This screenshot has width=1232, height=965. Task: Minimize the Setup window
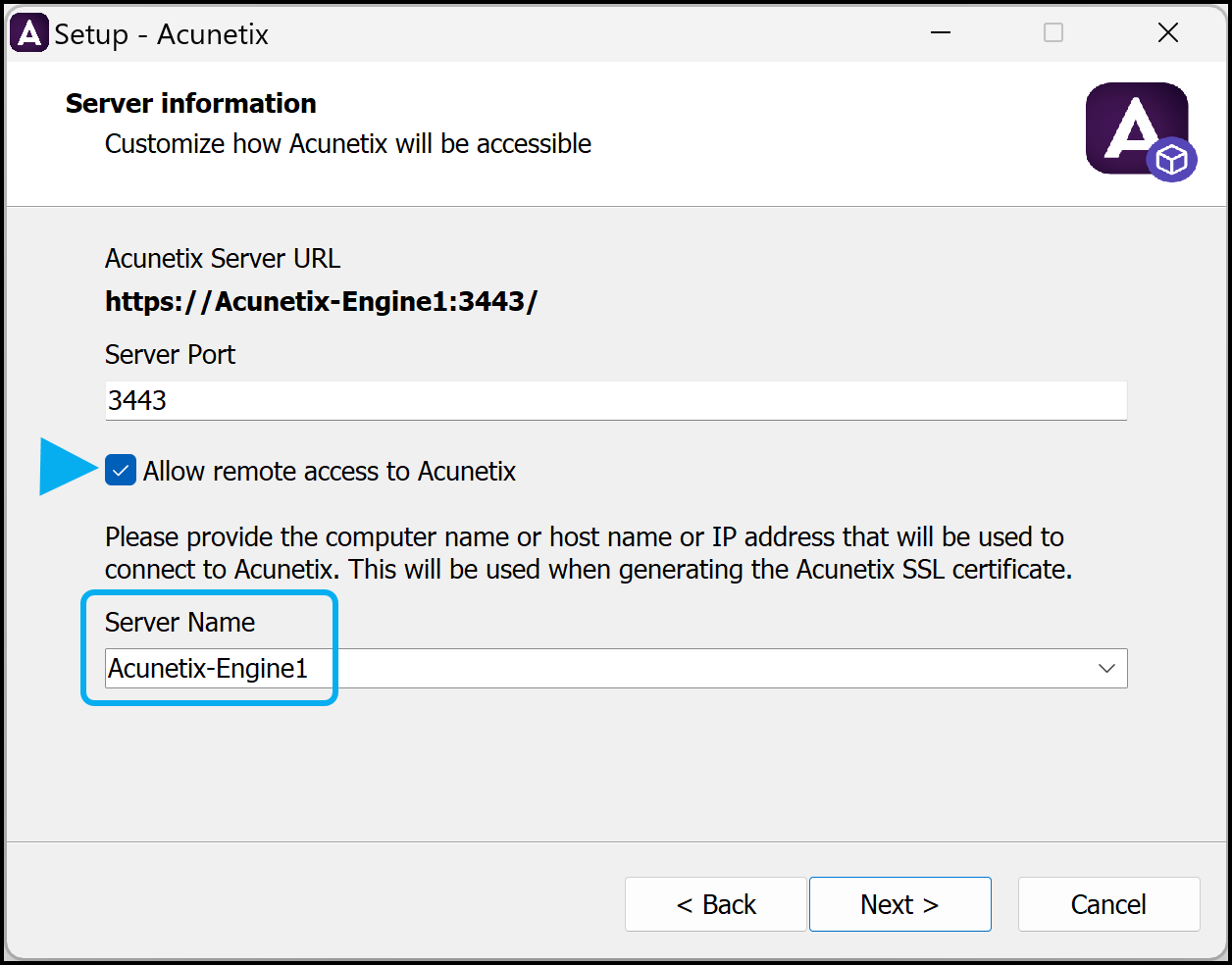point(941,33)
